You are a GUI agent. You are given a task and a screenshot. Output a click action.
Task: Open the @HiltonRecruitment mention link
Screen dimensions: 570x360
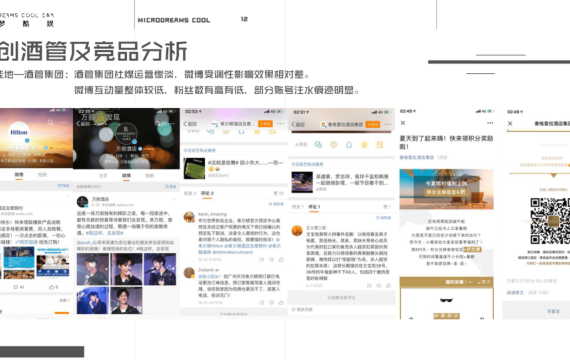232,252
